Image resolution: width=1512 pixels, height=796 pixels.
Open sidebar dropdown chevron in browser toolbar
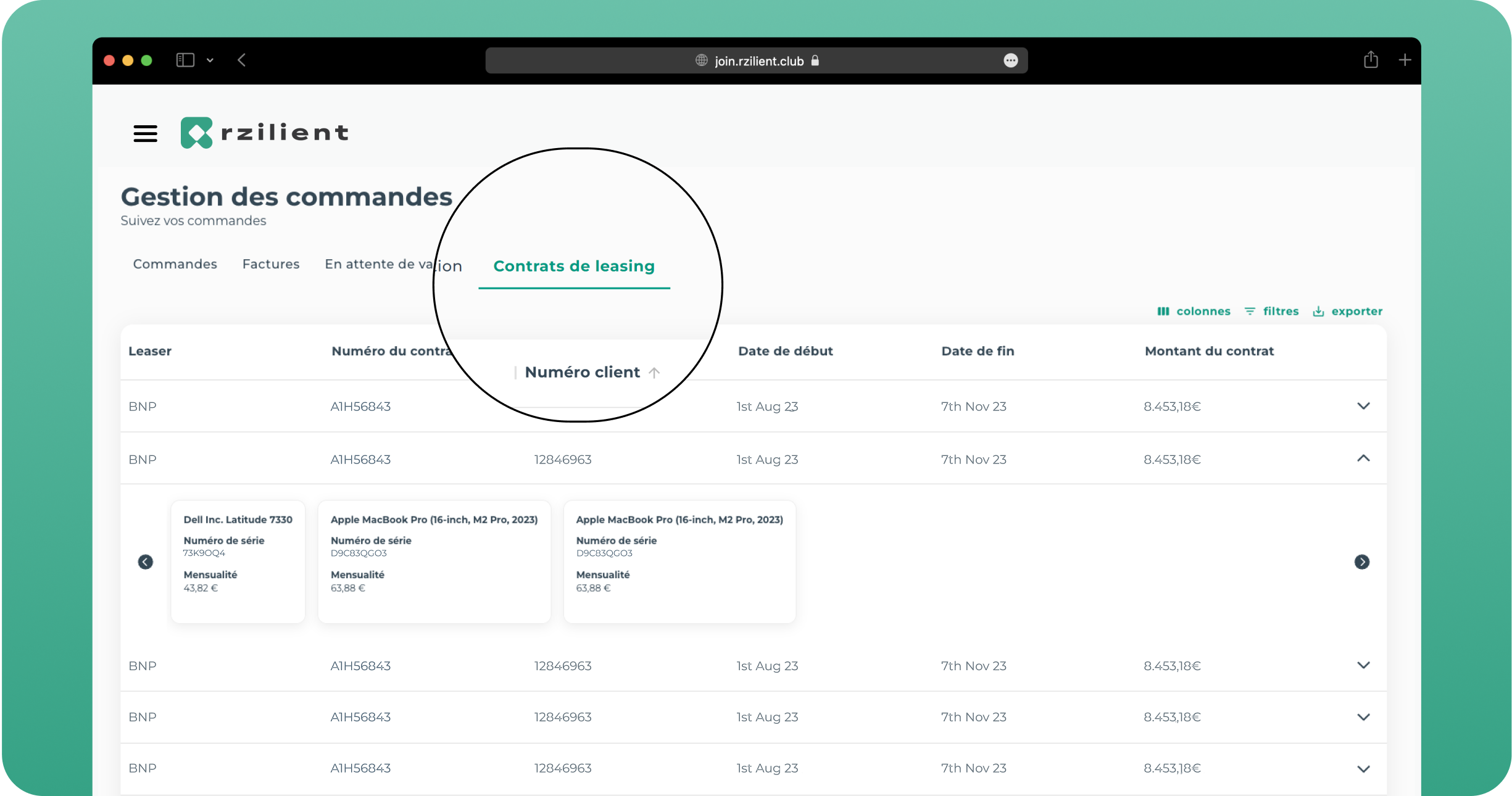coord(210,60)
